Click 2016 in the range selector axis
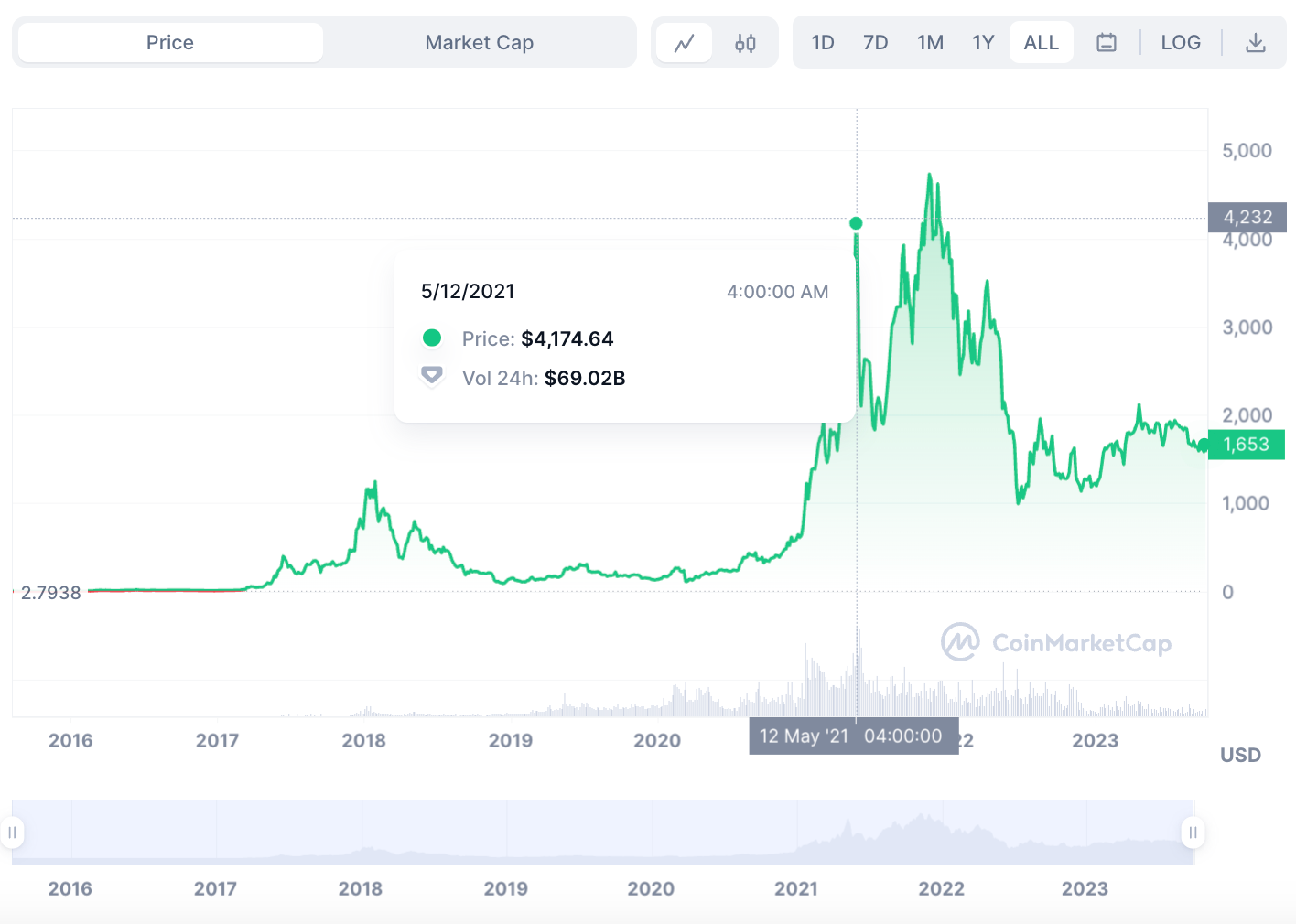Image resolution: width=1296 pixels, height=924 pixels. click(x=70, y=889)
